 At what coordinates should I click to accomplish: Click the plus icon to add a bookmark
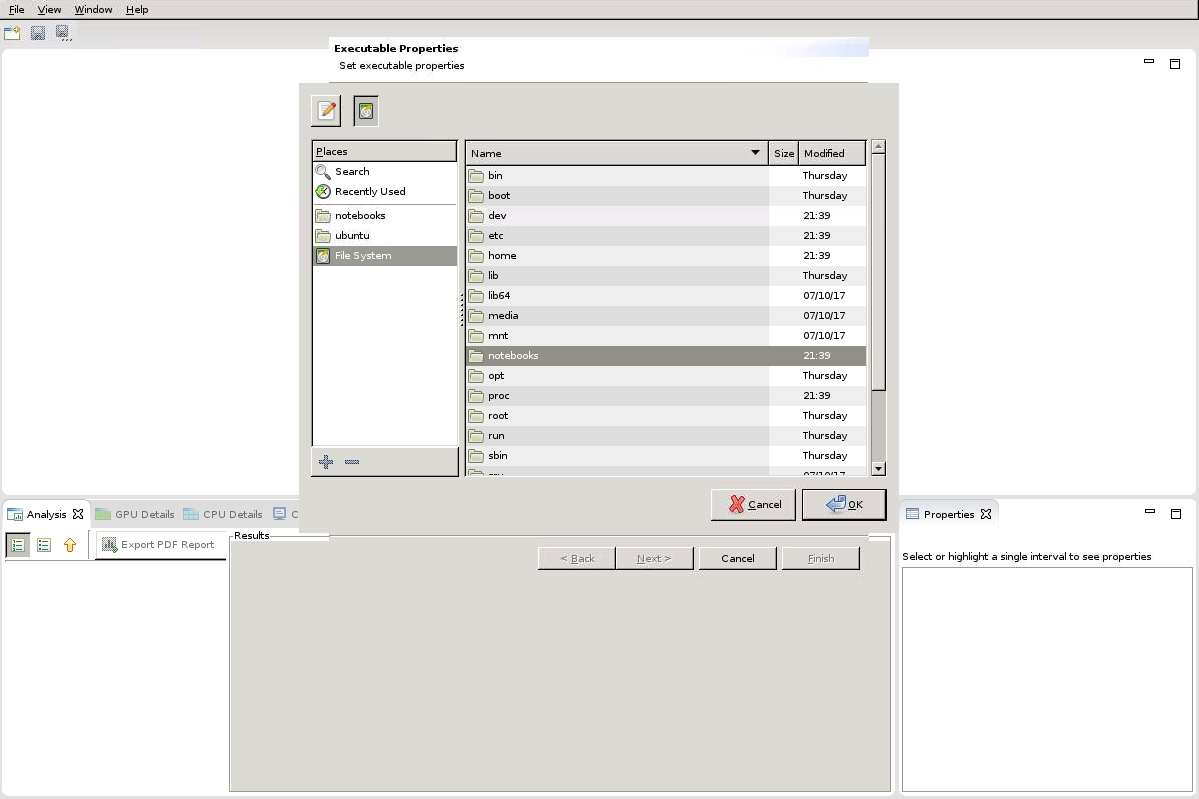(326, 462)
